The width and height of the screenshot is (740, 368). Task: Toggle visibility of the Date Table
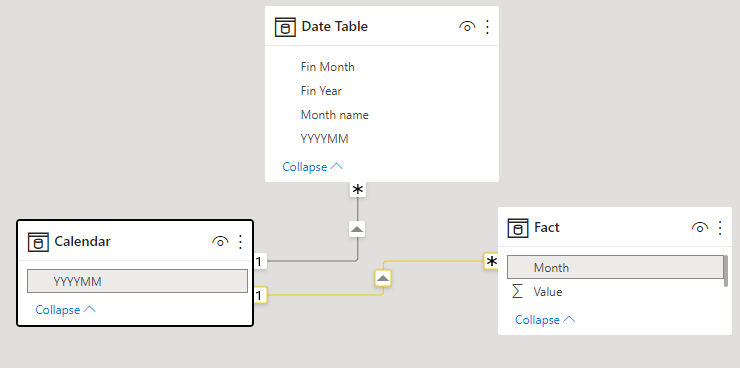[x=467, y=27]
